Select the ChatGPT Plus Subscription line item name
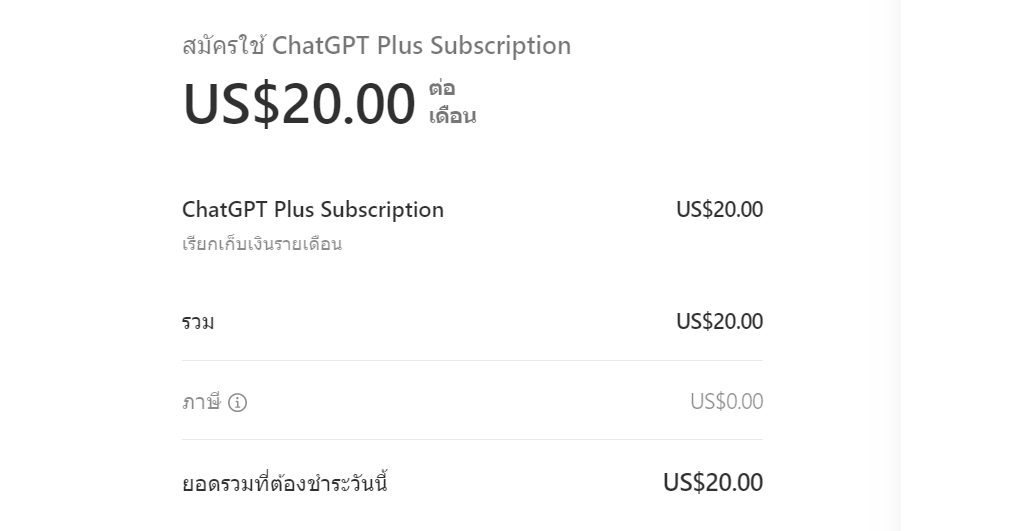Viewport: 1011px width, 531px height. pyautogui.click(x=313, y=210)
